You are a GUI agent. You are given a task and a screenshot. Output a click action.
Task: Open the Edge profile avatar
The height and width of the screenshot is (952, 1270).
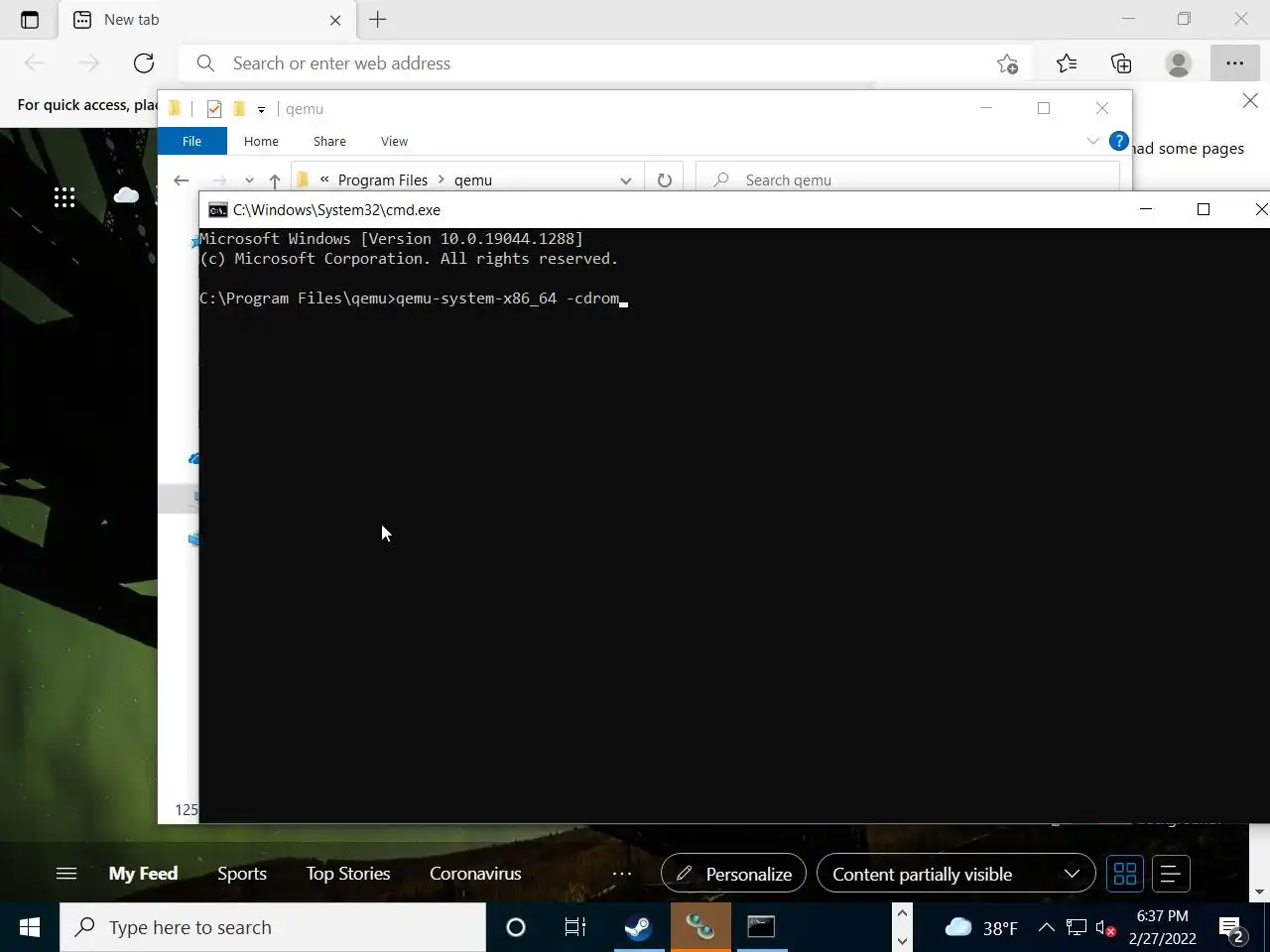pos(1179,63)
